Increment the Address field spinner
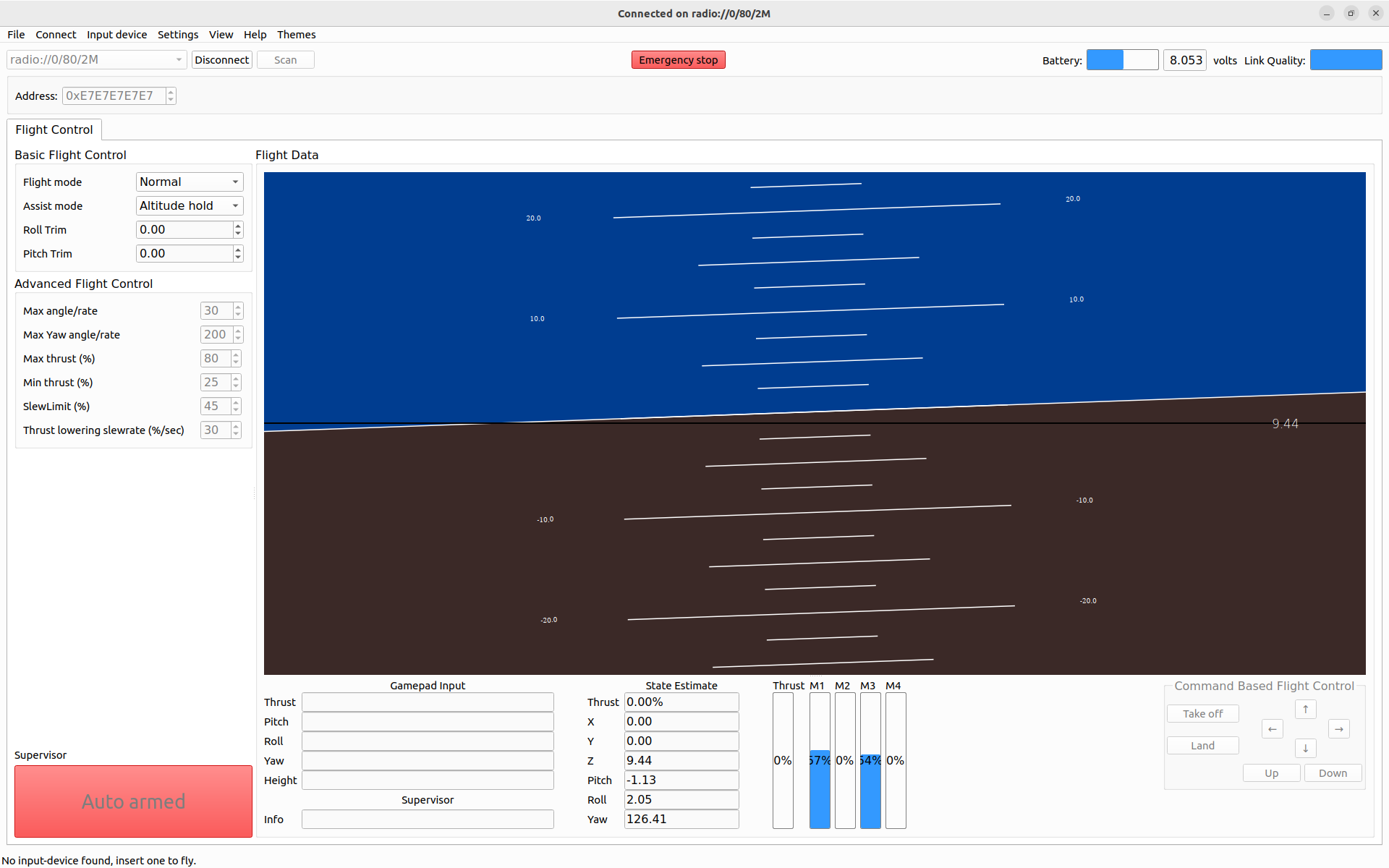 171,92
